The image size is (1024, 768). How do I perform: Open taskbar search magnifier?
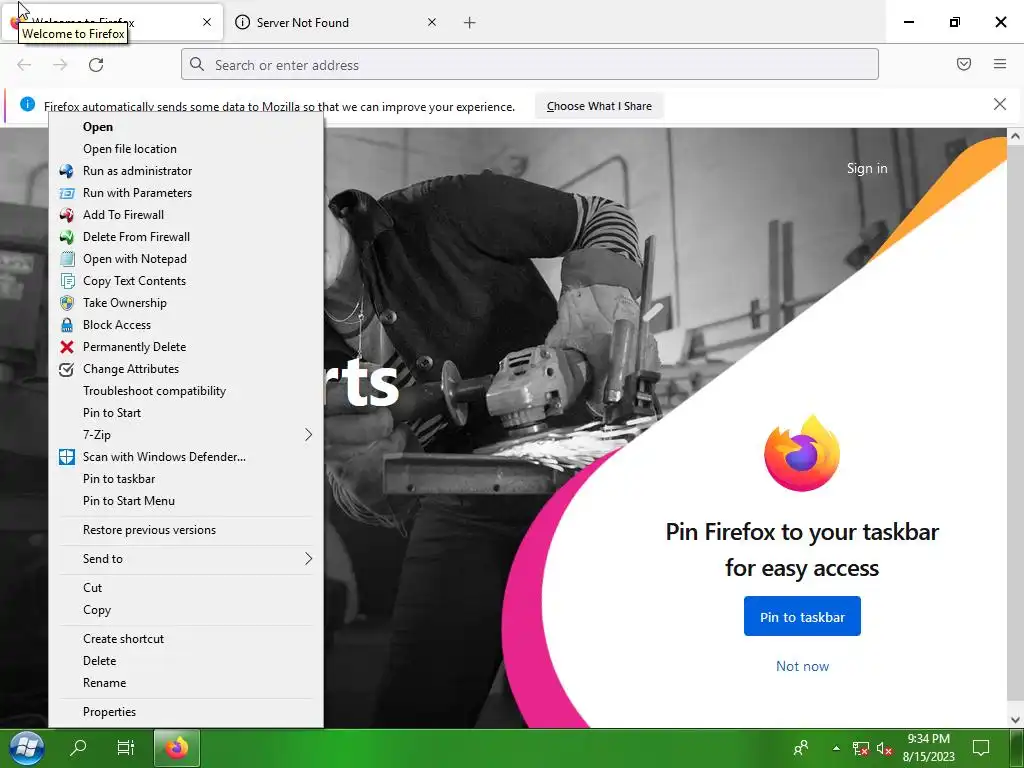point(78,747)
